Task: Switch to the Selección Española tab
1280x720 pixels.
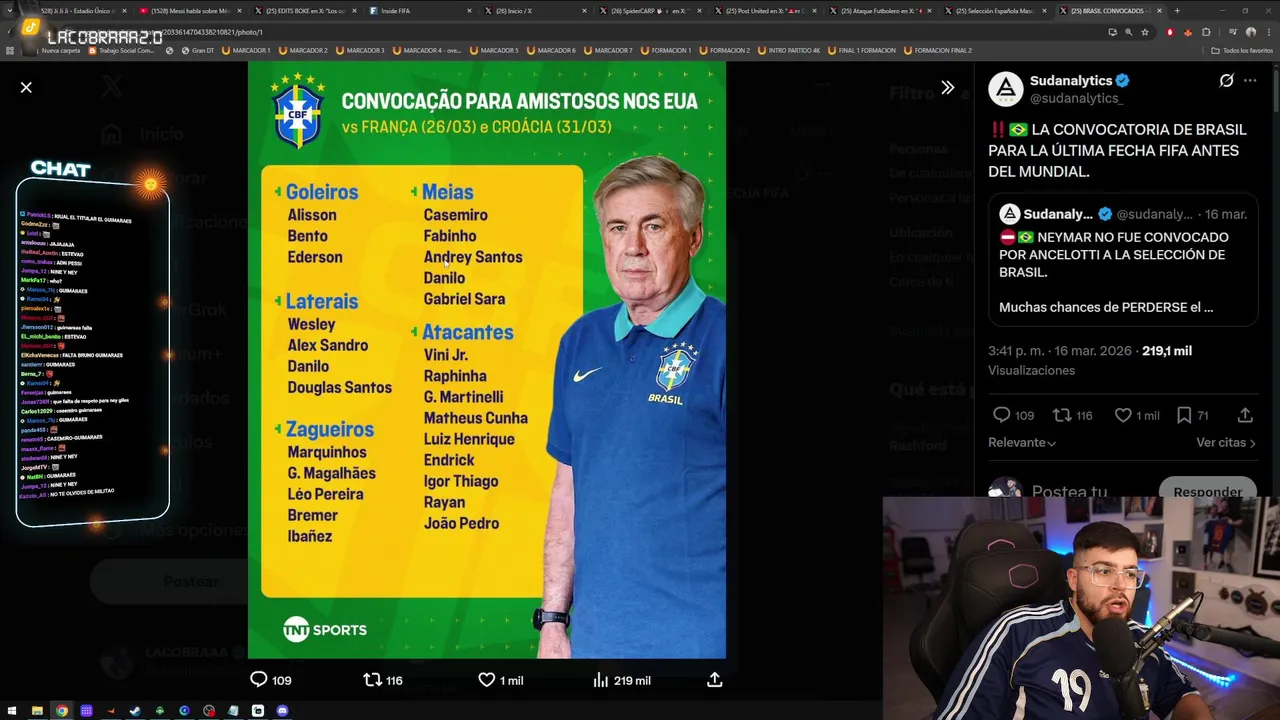Action: [x=998, y=11]
